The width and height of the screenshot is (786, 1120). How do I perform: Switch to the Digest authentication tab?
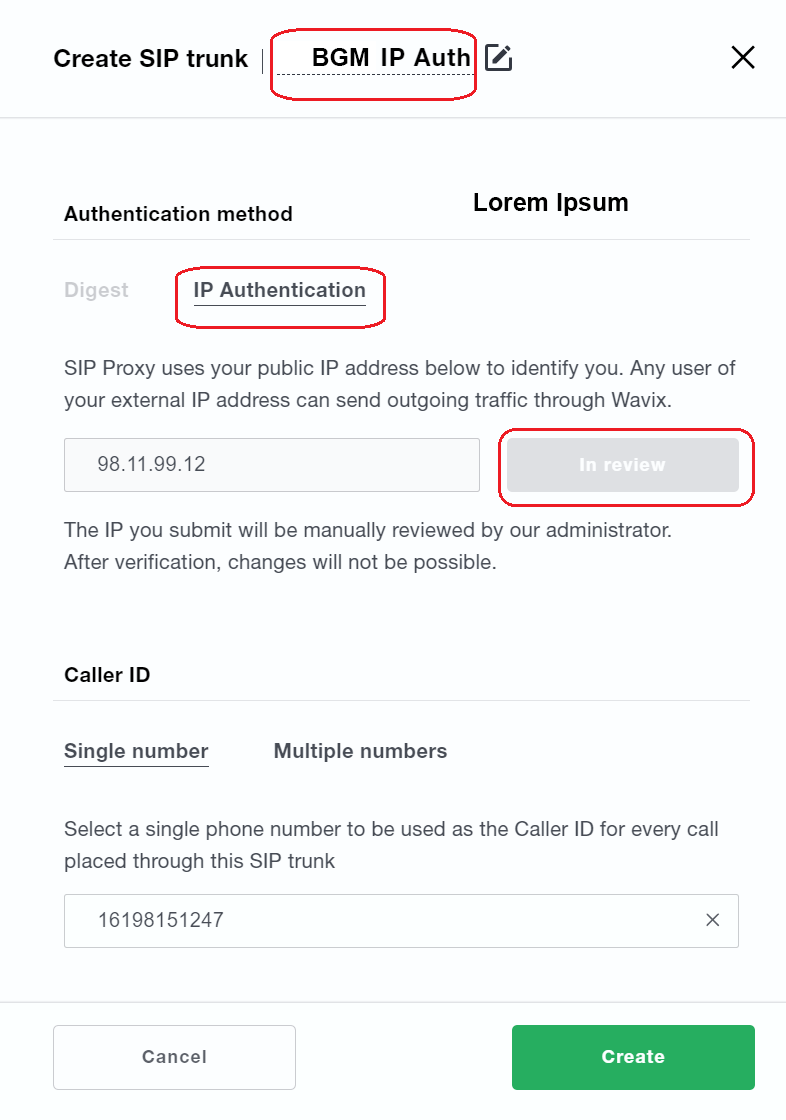pos(96,290)
